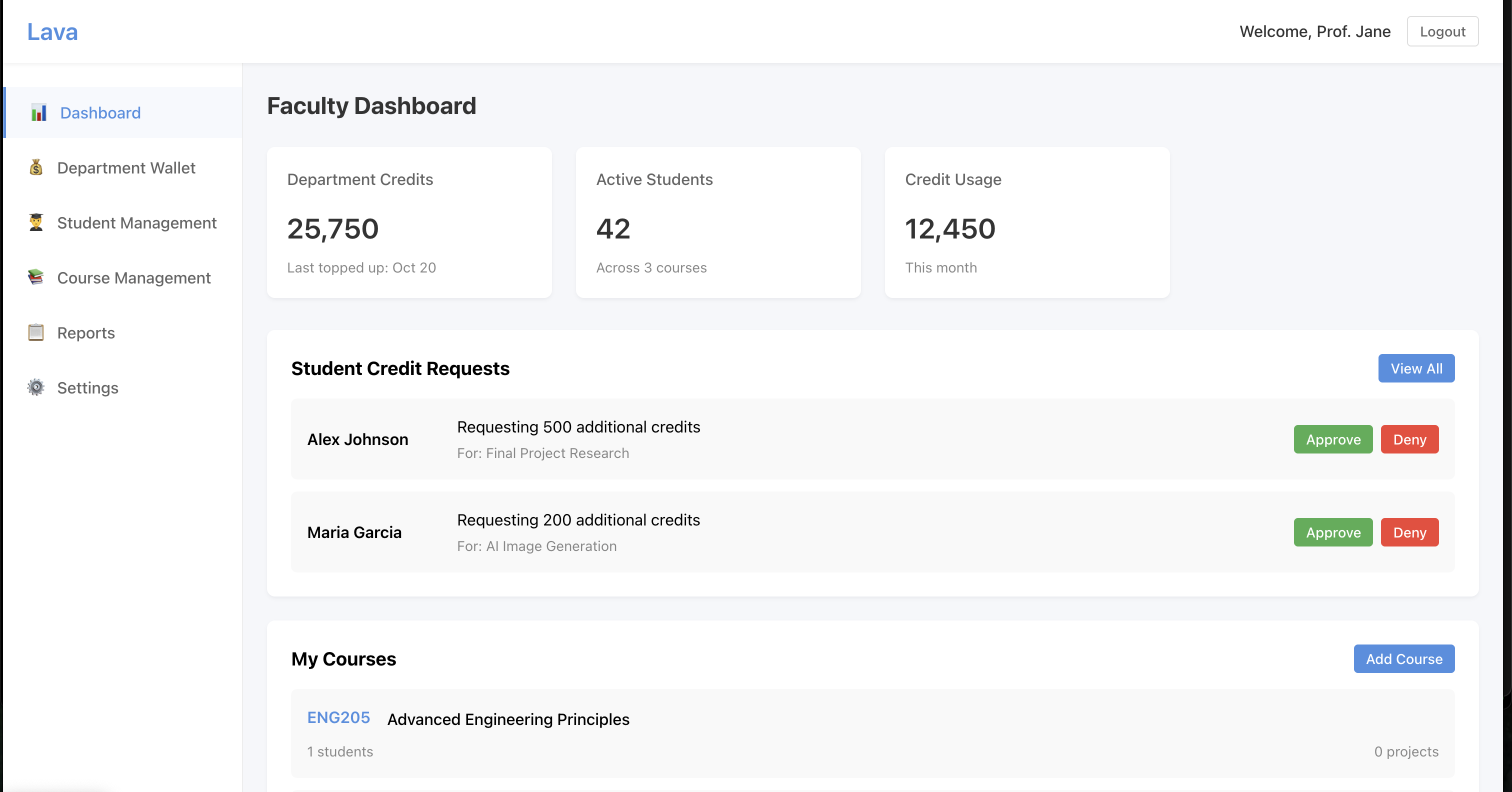Click the Settings gear icon

36,387
